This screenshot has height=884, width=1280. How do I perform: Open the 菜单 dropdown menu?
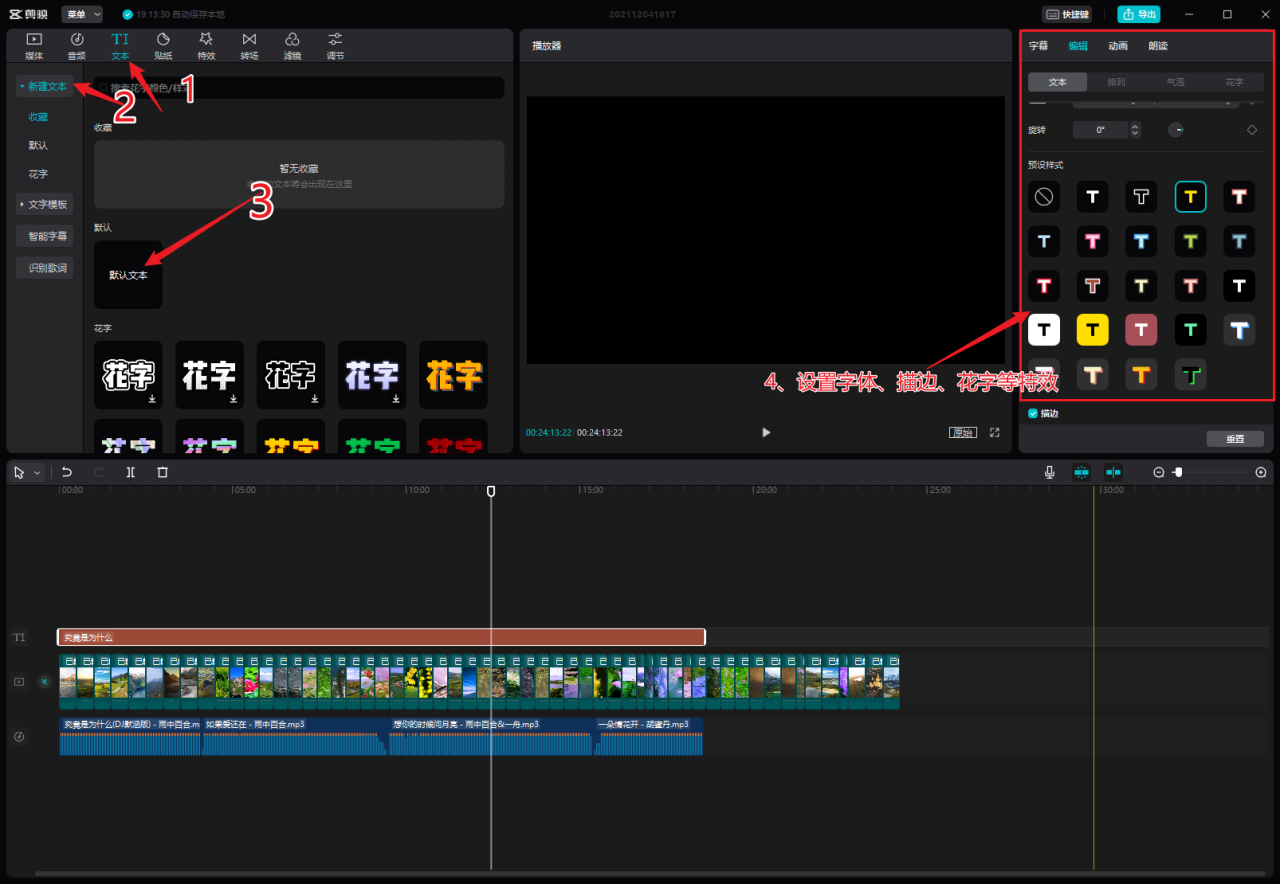pyautogui.click(x=82, y=14)
